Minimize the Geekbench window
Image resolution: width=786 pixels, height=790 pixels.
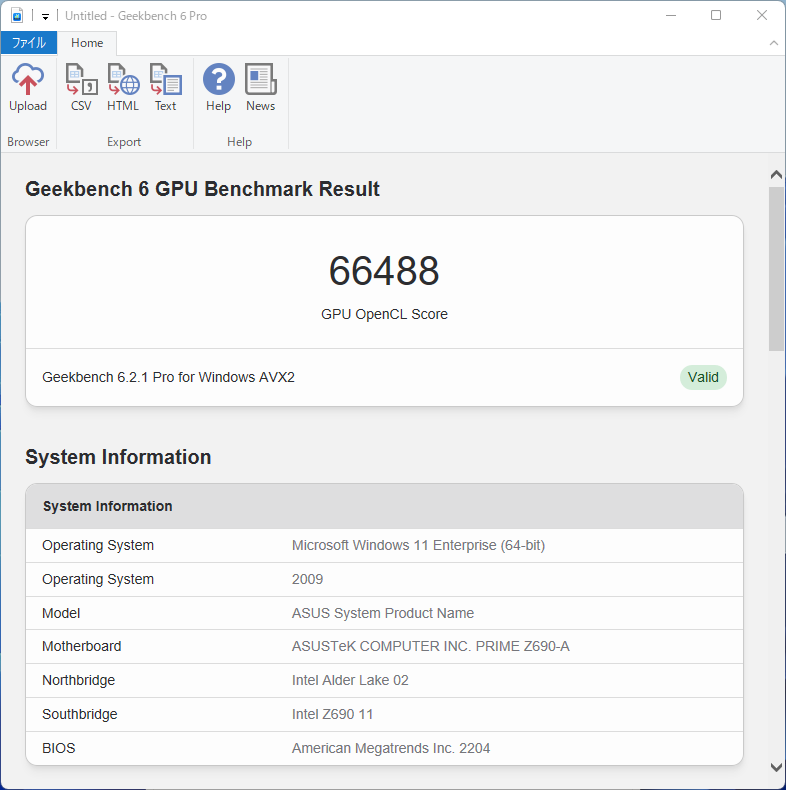(669, 15)
